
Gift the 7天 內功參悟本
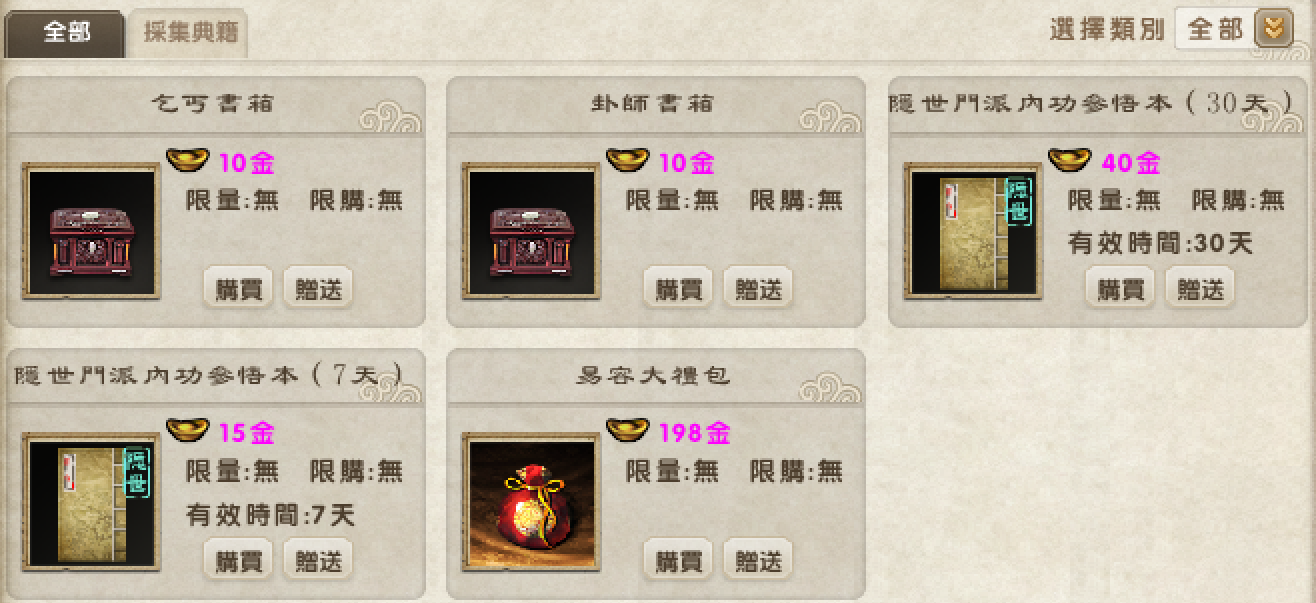(x=319, y=560)
